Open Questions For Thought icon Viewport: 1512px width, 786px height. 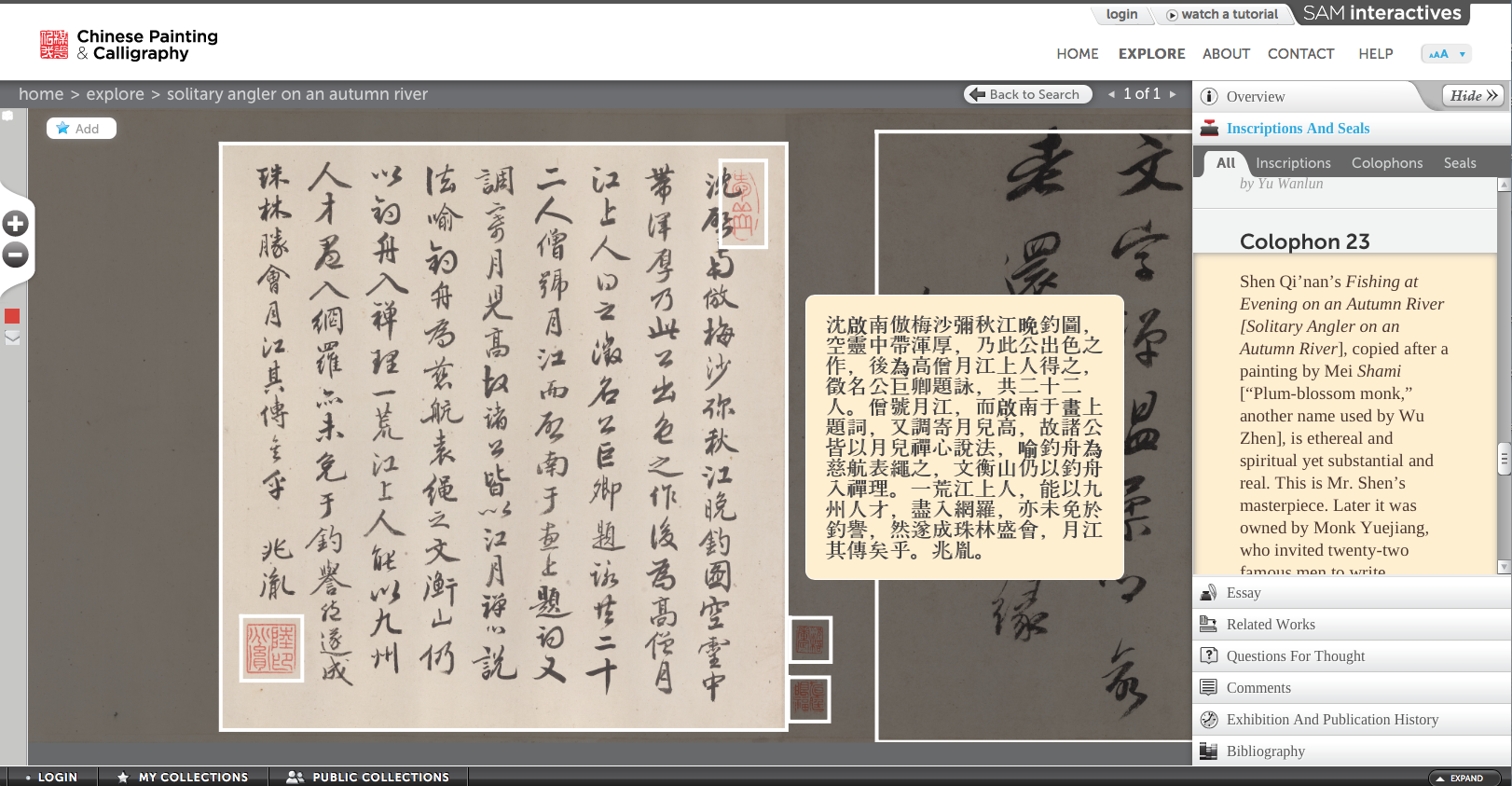(1209, 655)
